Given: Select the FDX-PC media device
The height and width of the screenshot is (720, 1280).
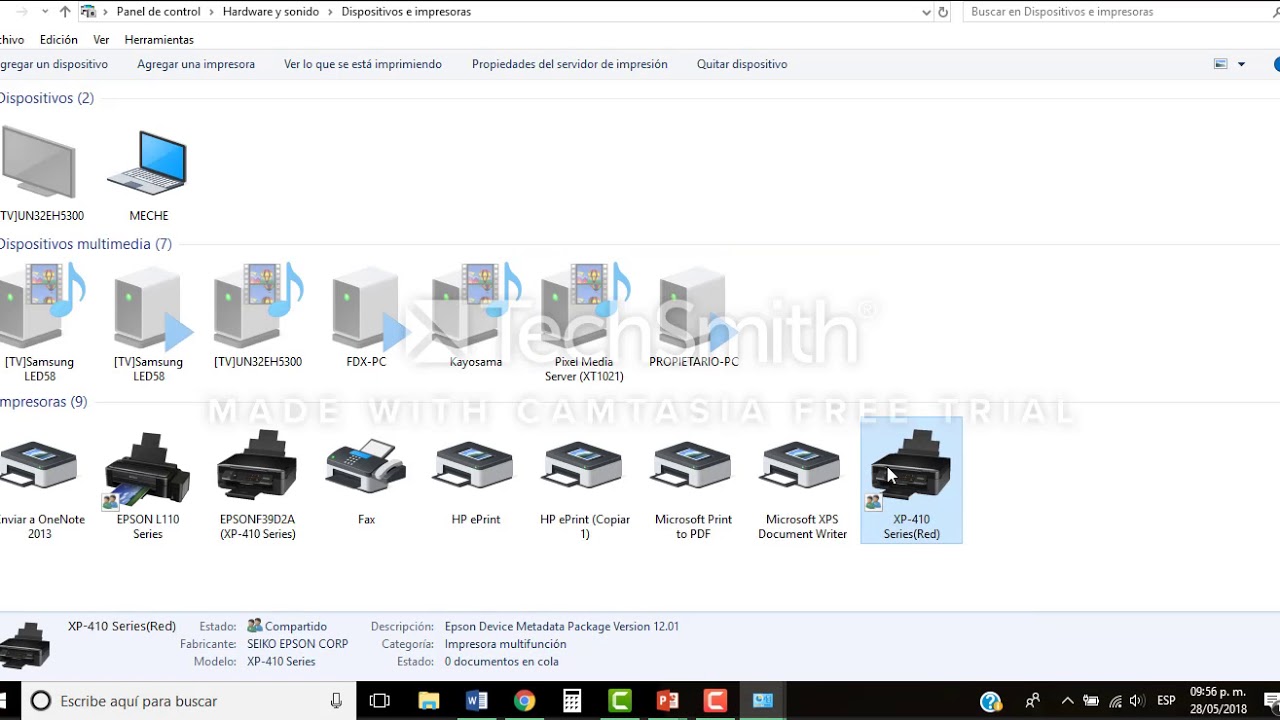Looking at the screenshot, I should pyautogui.click(x=366, y=317).
